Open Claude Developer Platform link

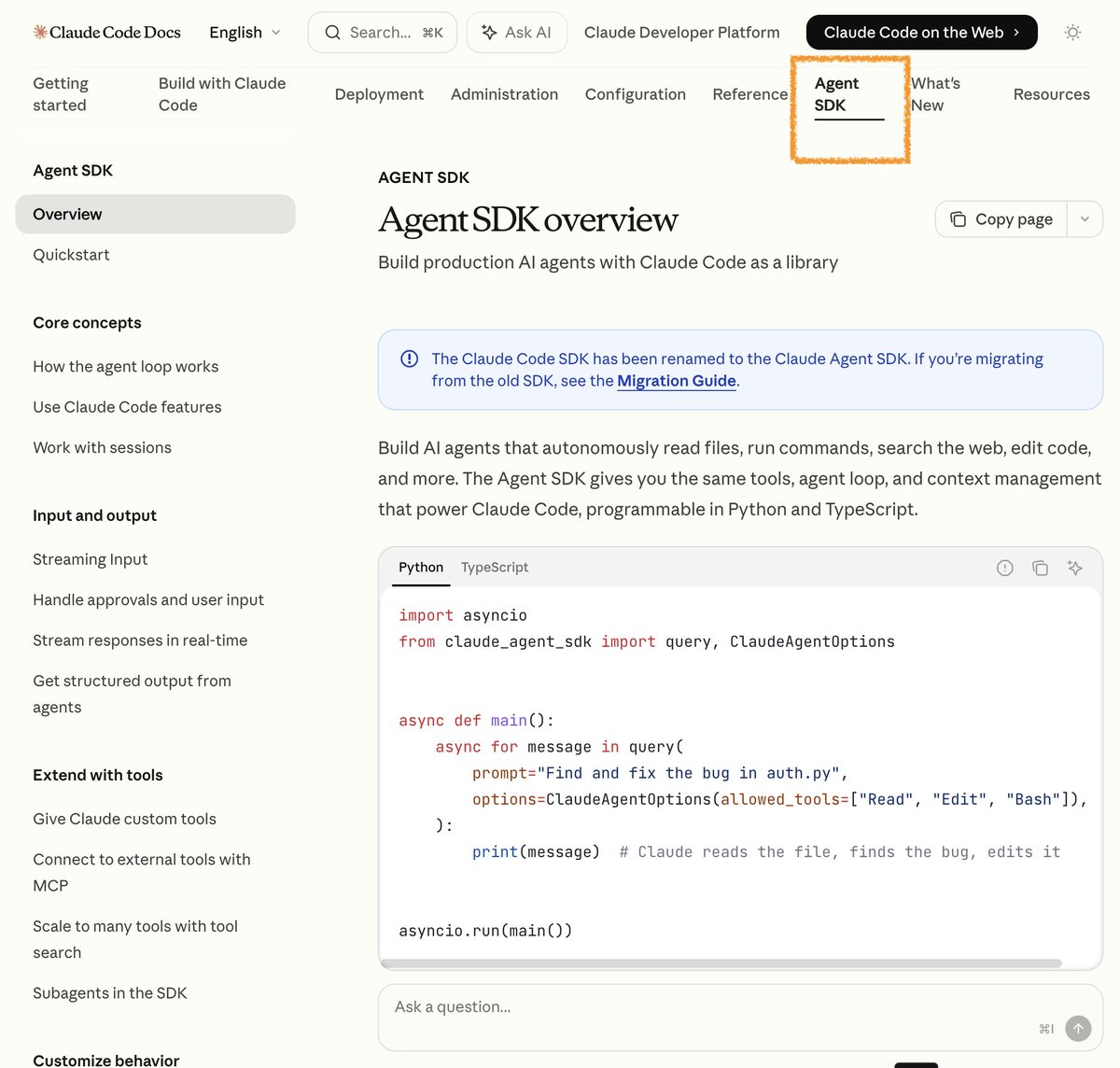(681, 33)
